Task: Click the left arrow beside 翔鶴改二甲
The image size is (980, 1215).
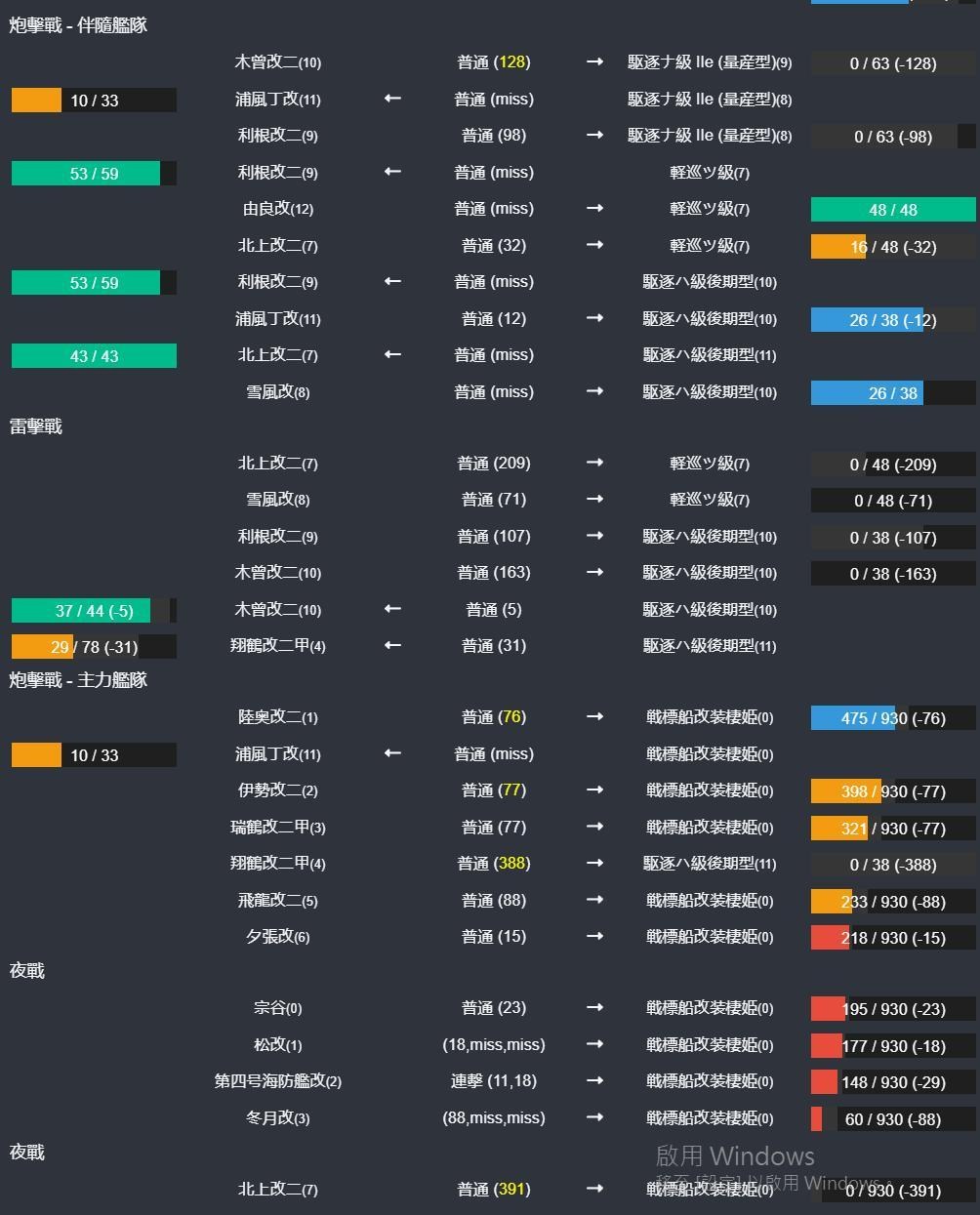Action: click(391, 645)
